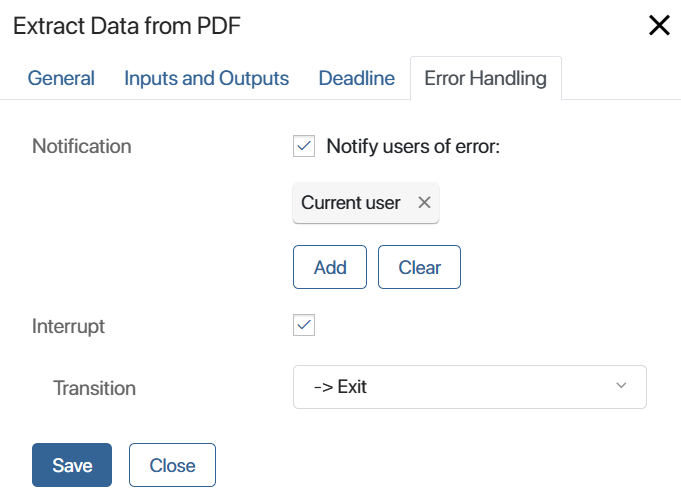Select the Current user chip label
This screenshot has width=681, height=492.
350,203
